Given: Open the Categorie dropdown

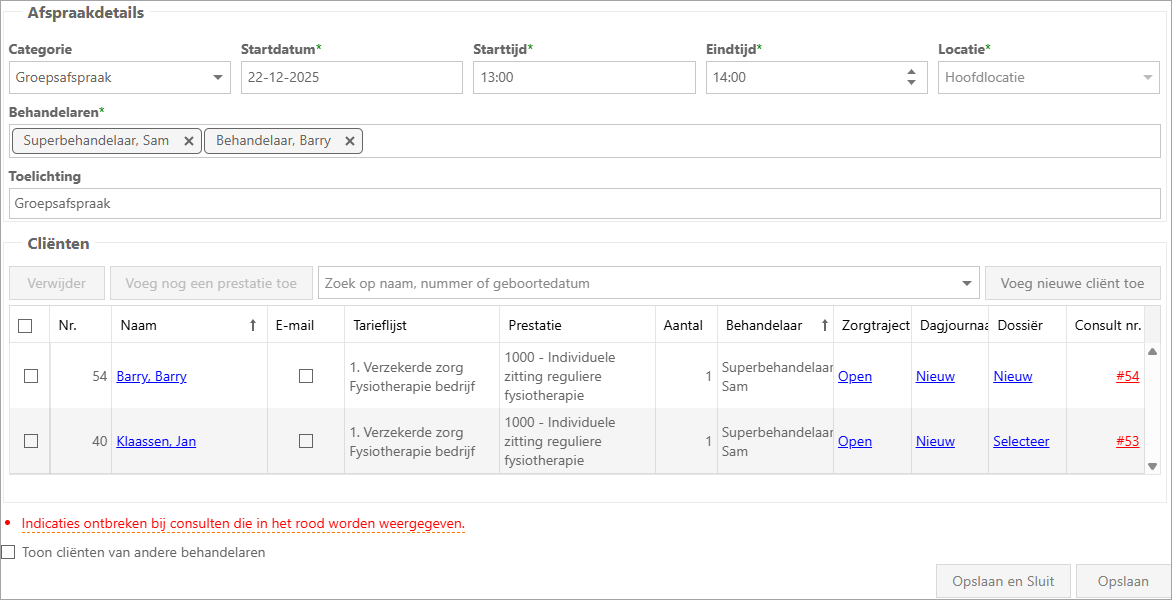Looking at the screenshot, I should 218,78.
